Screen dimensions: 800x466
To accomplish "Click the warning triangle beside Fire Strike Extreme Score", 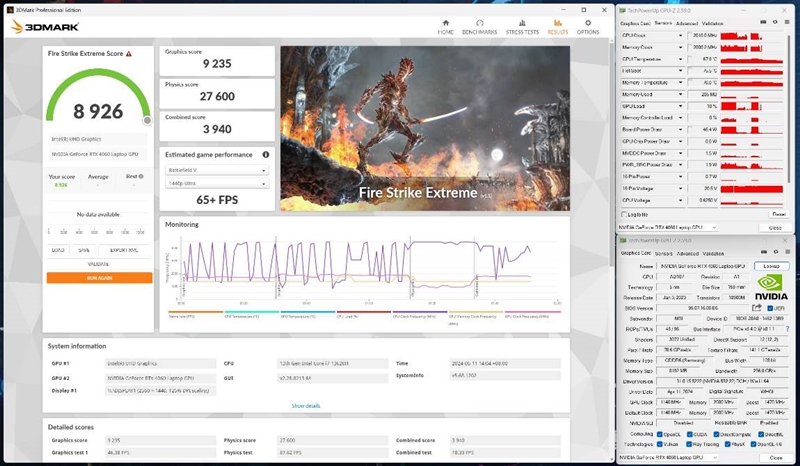I will (129, 54).
